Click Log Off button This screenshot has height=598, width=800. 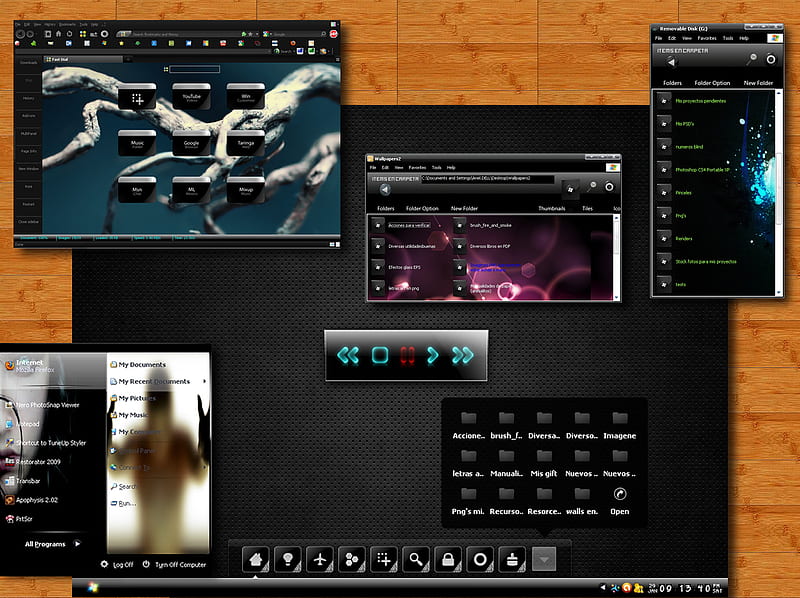point(117,564)
